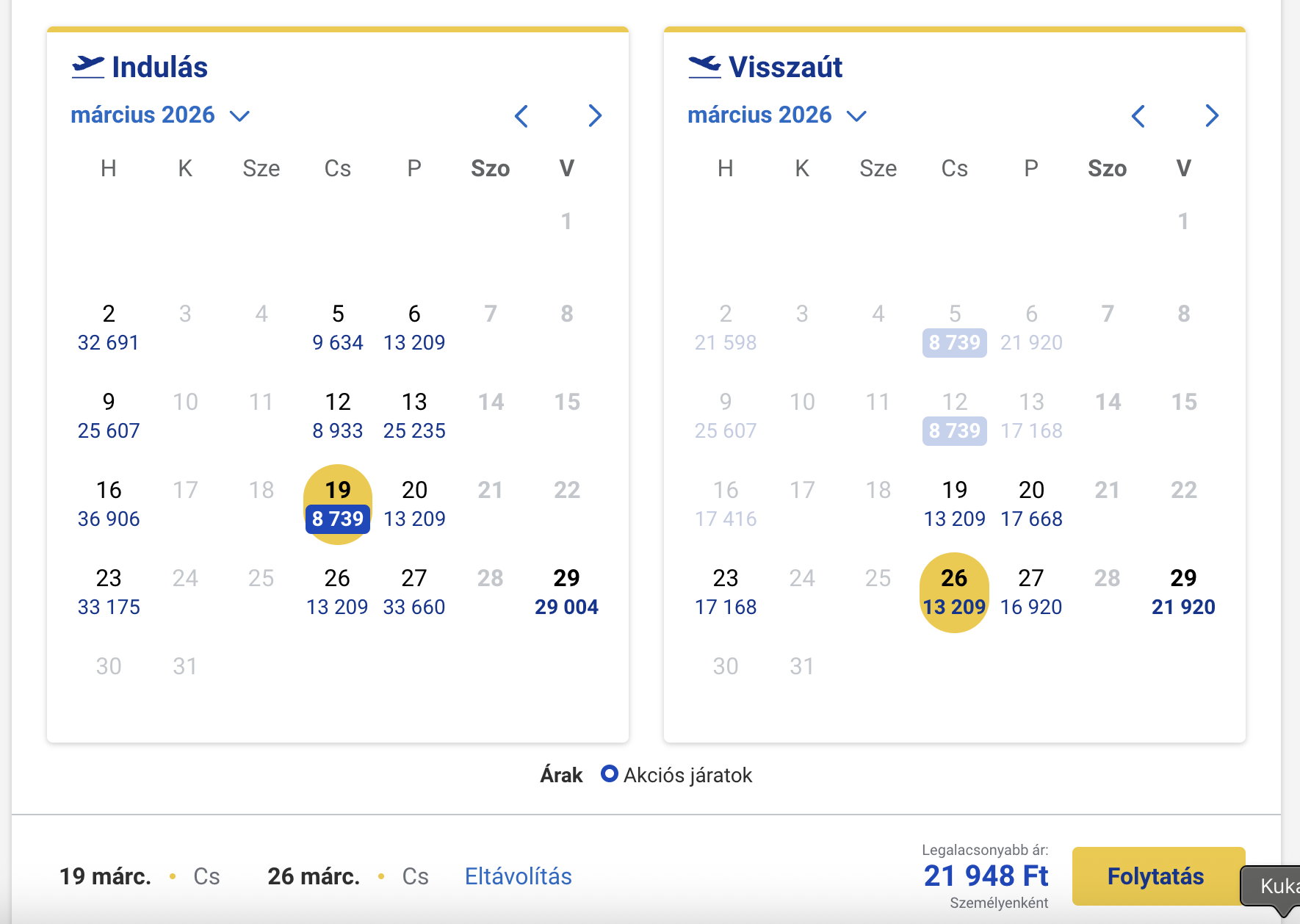The width and height of the screenshot is (1300, 924).
Task: Go to previous month in Indulás calendar
Action: click(521, 116)
